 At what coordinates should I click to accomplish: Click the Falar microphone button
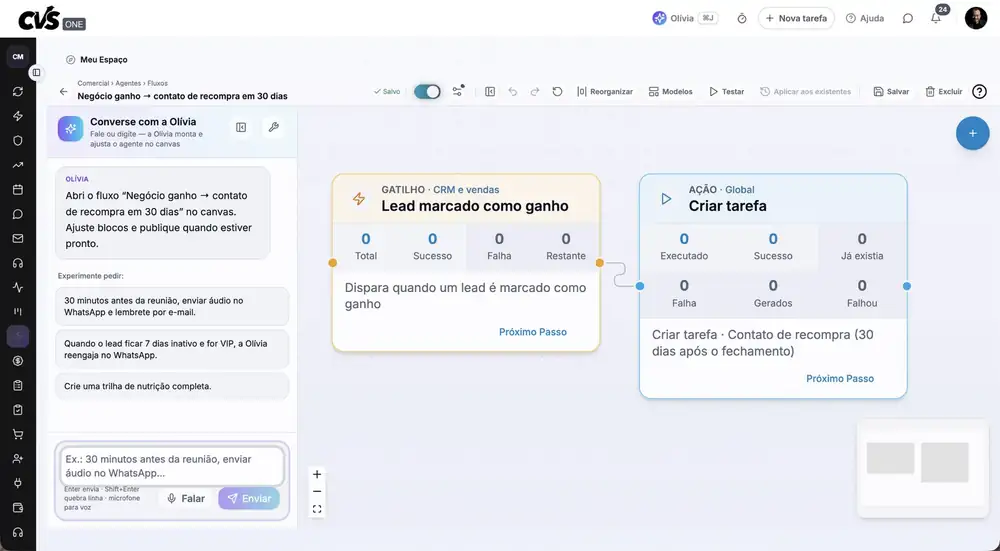pos(186,499)
